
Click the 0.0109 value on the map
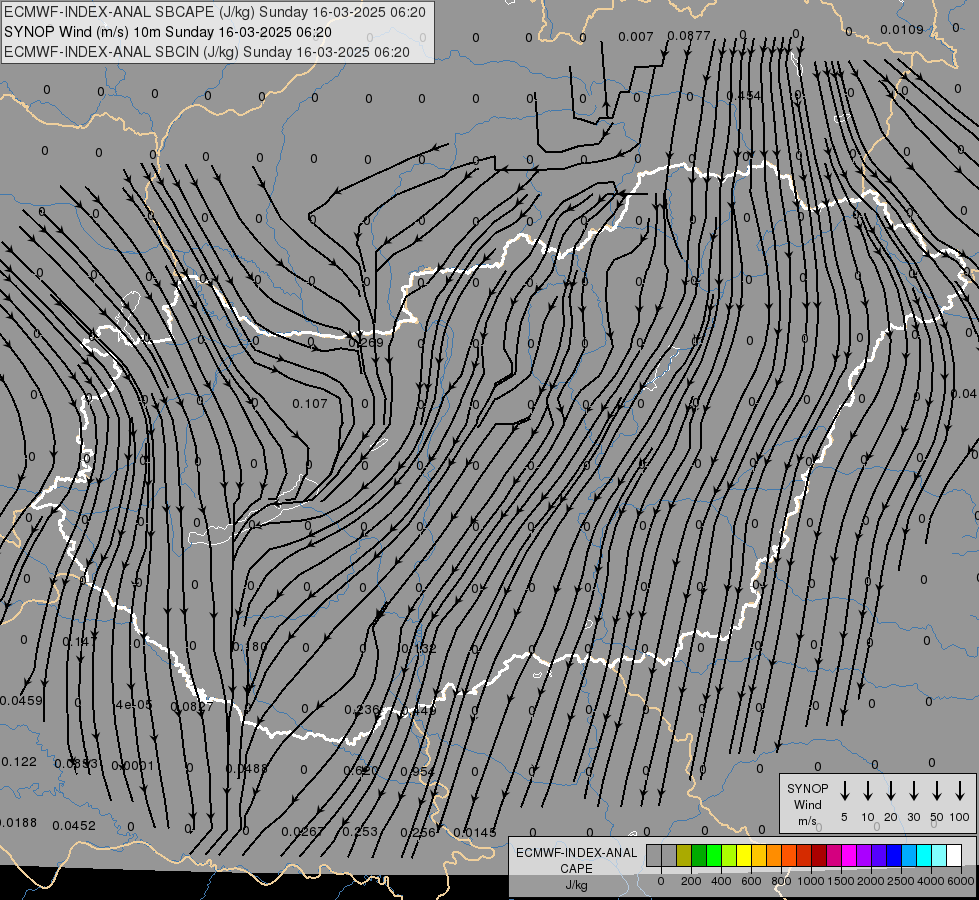(x=902, y=29)
